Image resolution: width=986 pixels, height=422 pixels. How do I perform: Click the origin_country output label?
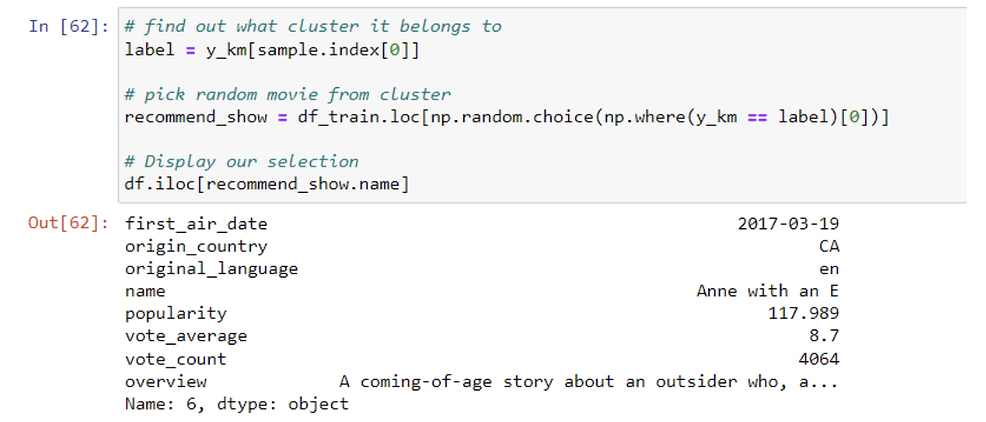click(196, 247)
